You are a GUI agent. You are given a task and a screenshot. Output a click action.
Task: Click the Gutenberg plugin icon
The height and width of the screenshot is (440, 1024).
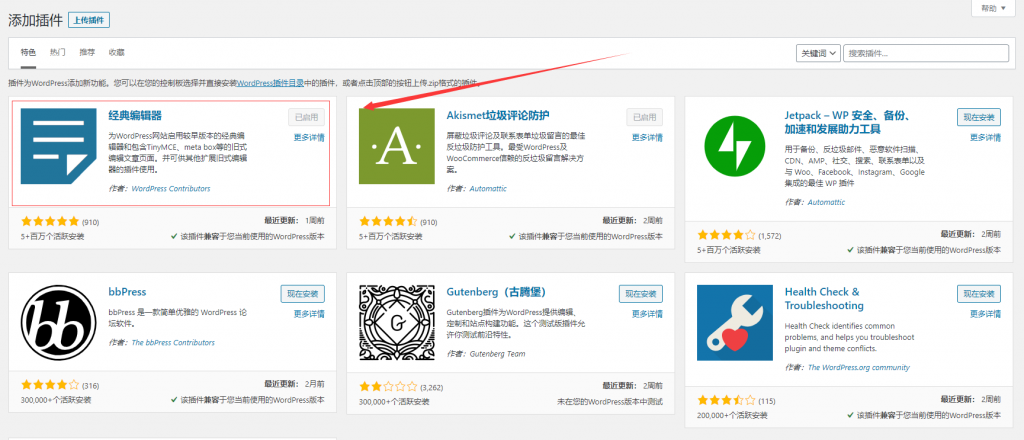pos(397,322)
